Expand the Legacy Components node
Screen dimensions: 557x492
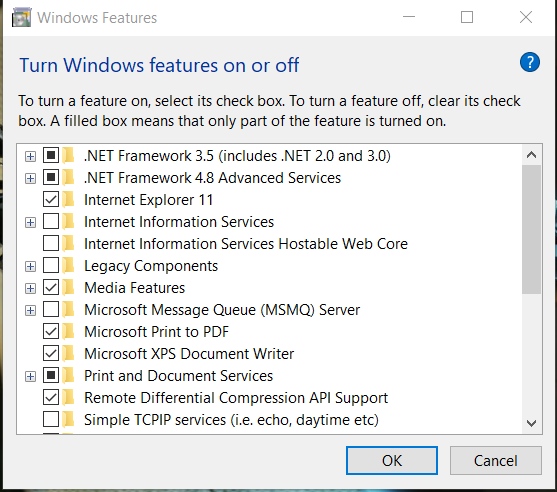pyautogui.click(x=31, y=266)
